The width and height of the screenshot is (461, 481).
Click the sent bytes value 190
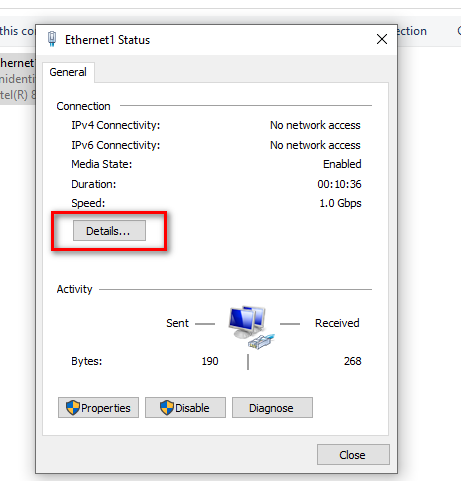coord(210,361)
